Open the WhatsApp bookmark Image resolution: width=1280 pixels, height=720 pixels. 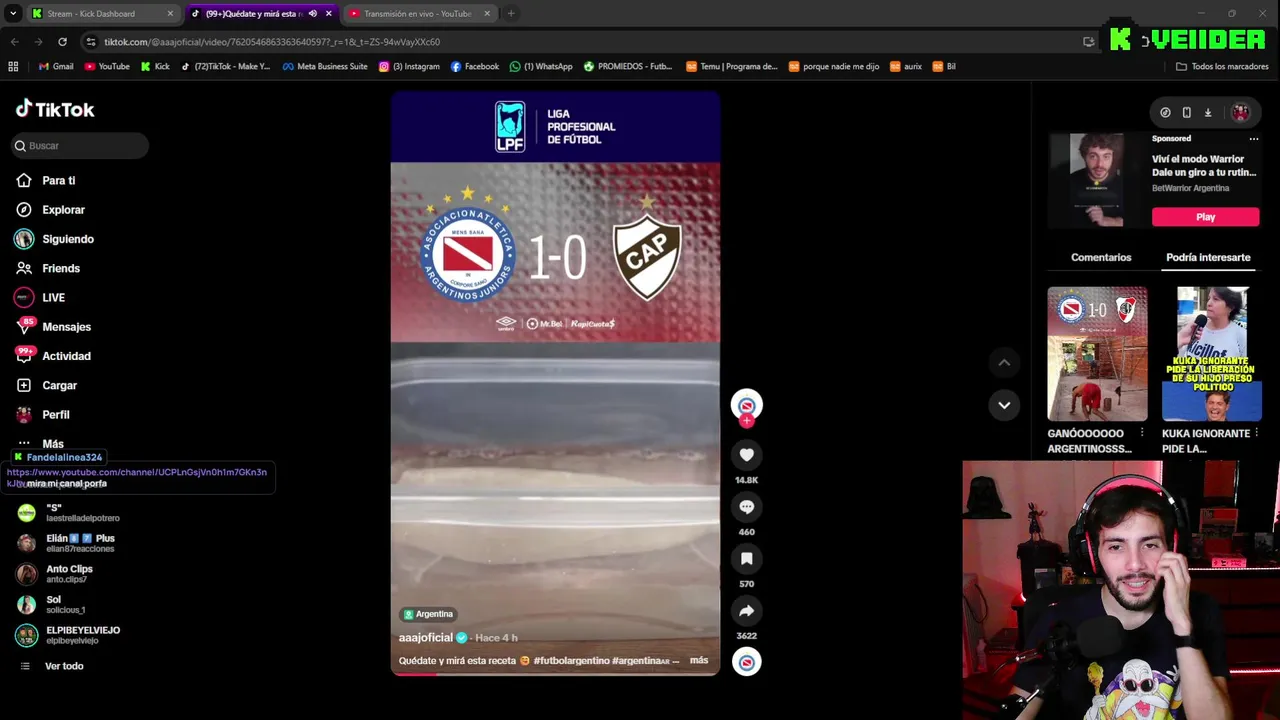pyautogui.click(x=541, y=67)
